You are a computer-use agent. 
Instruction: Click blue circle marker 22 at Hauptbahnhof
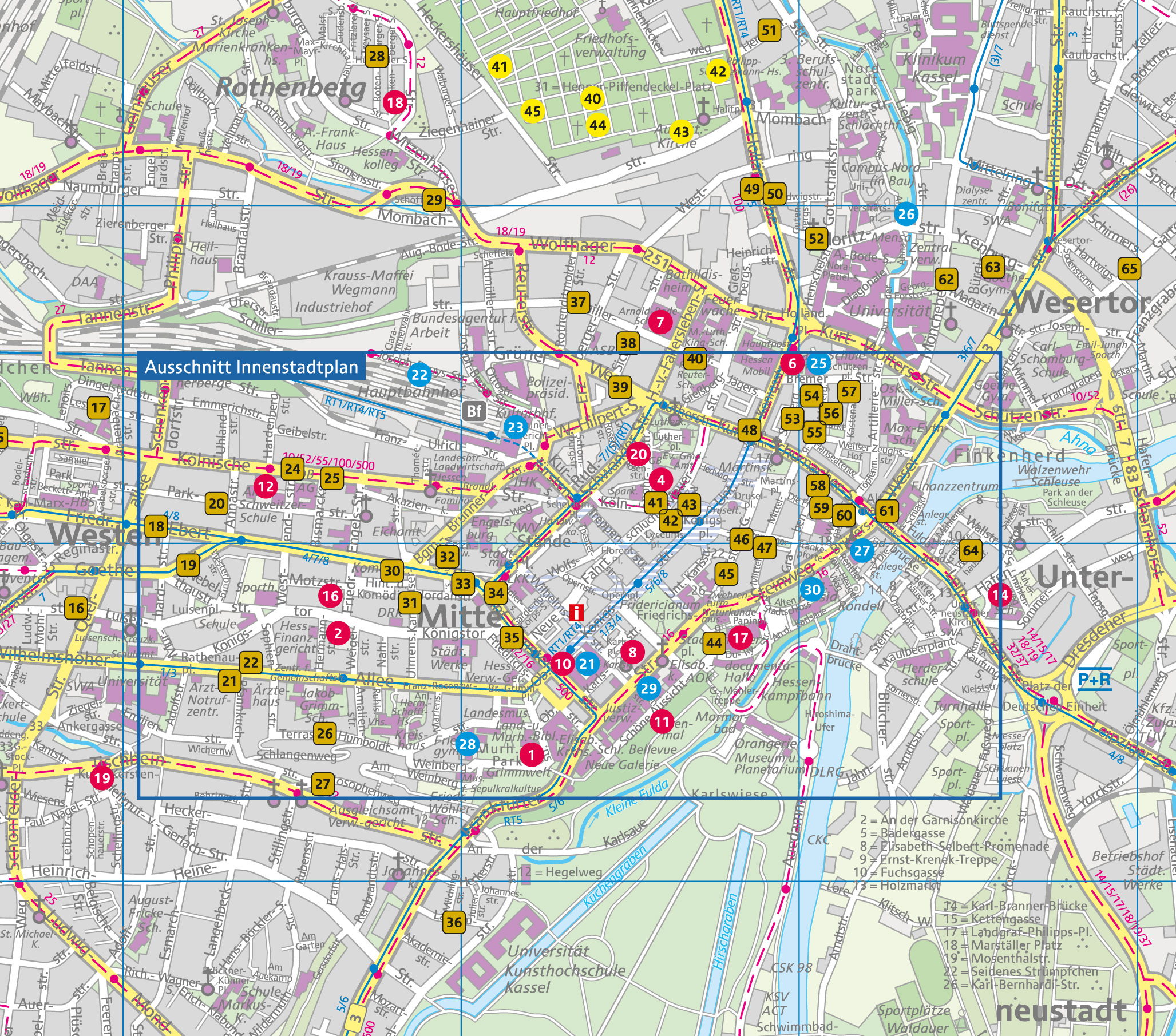pos(419,376)
